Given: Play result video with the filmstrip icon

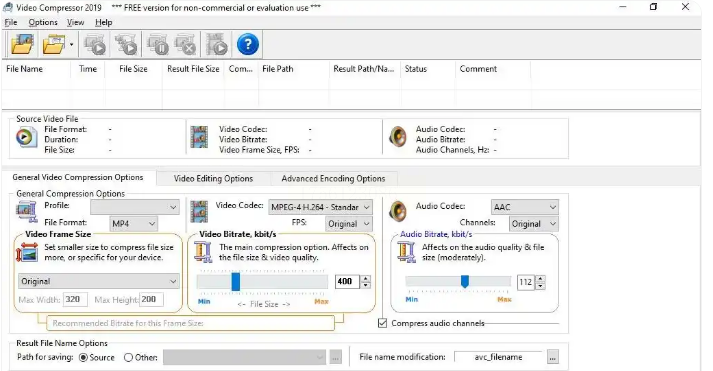Looking at the screenshot, I should pos(216,45).
